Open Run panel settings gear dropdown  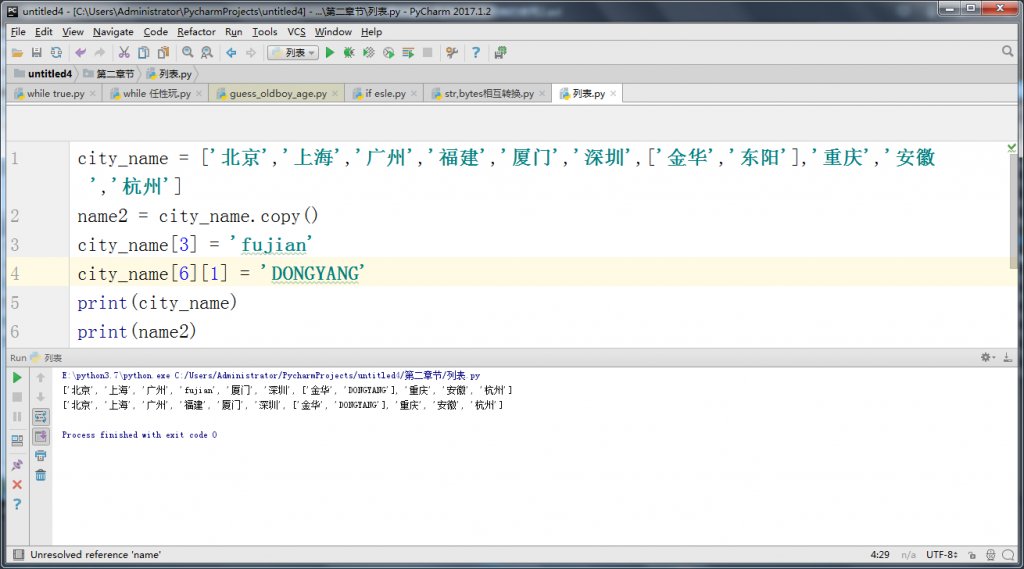(987, 357)
